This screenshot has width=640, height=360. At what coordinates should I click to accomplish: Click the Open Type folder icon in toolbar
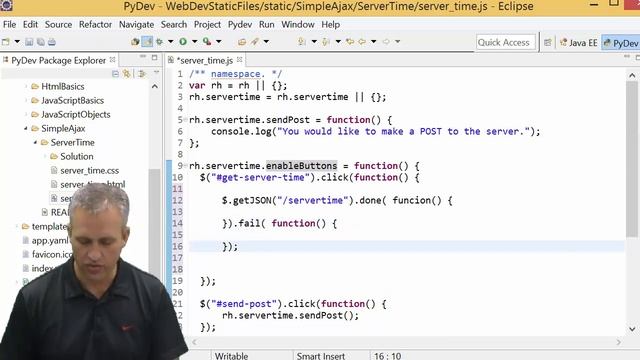coord(242,42)
